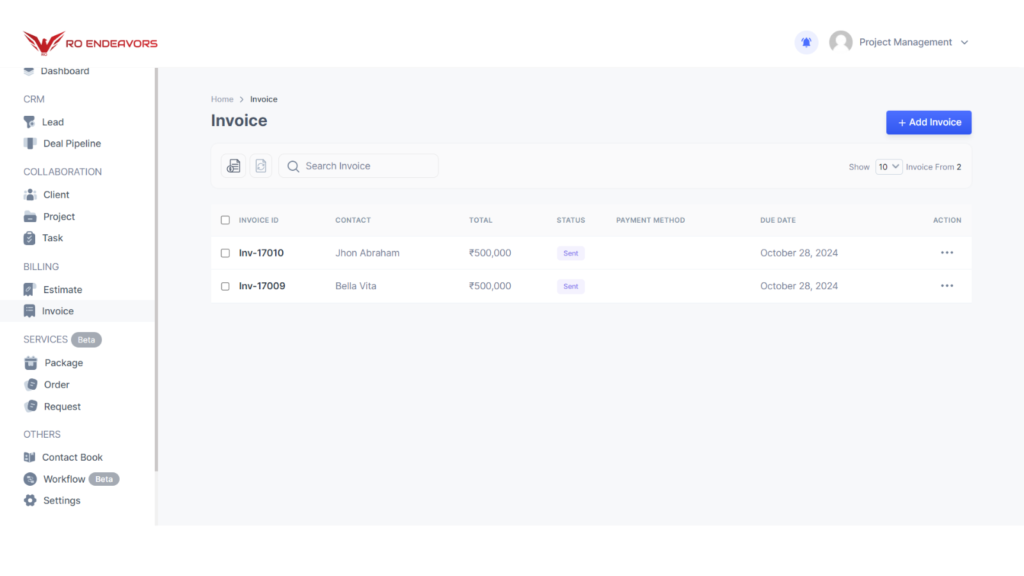Click the notification bell icon
This screenshot has width=1024, height=576.
[806, 42]
